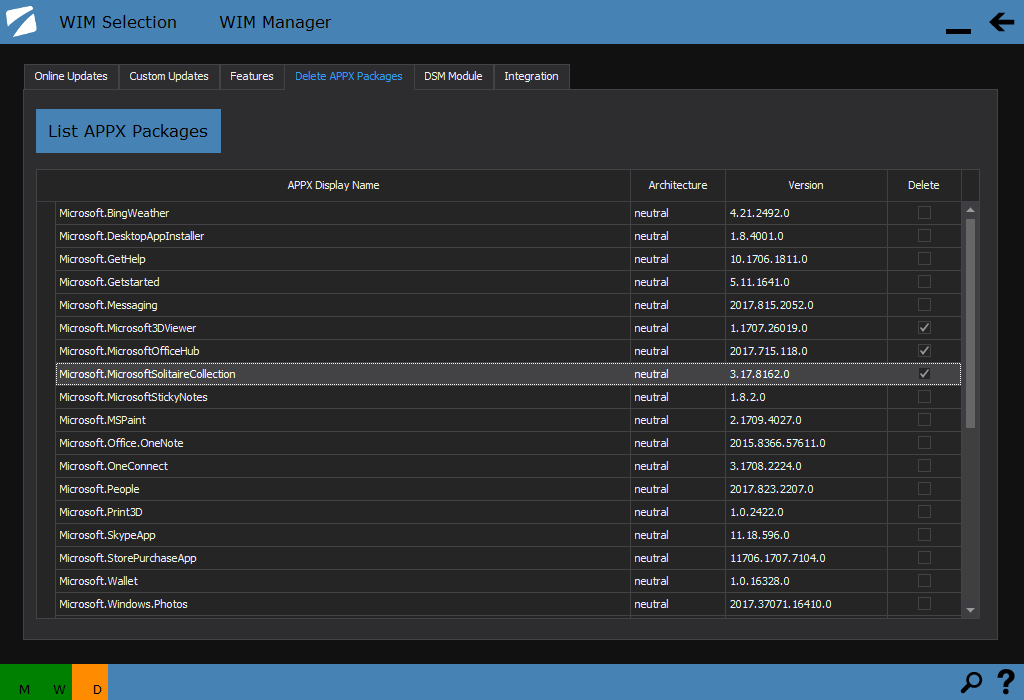Screen dimensions: 1024x700
Task: Select the Delete APPX Packages tab
Action: (349, 76)
